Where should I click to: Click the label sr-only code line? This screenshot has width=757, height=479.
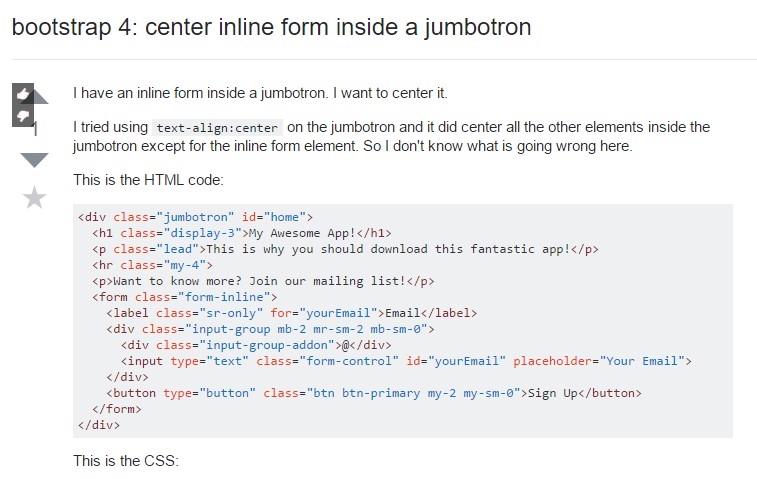coord(292,313)
